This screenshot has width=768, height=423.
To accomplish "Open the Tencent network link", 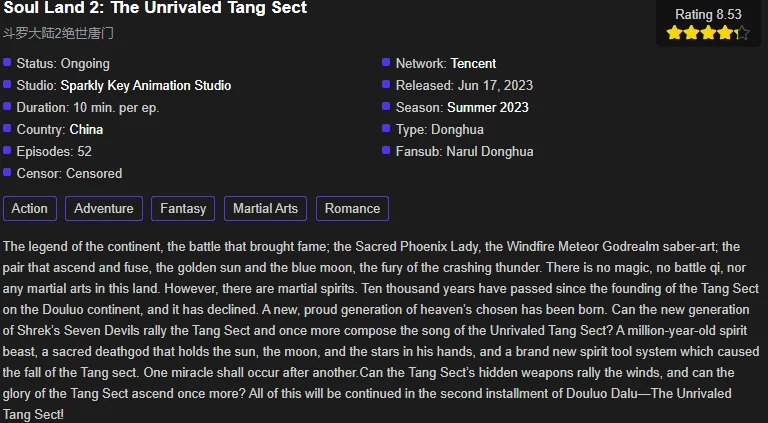I will point(473,64).
